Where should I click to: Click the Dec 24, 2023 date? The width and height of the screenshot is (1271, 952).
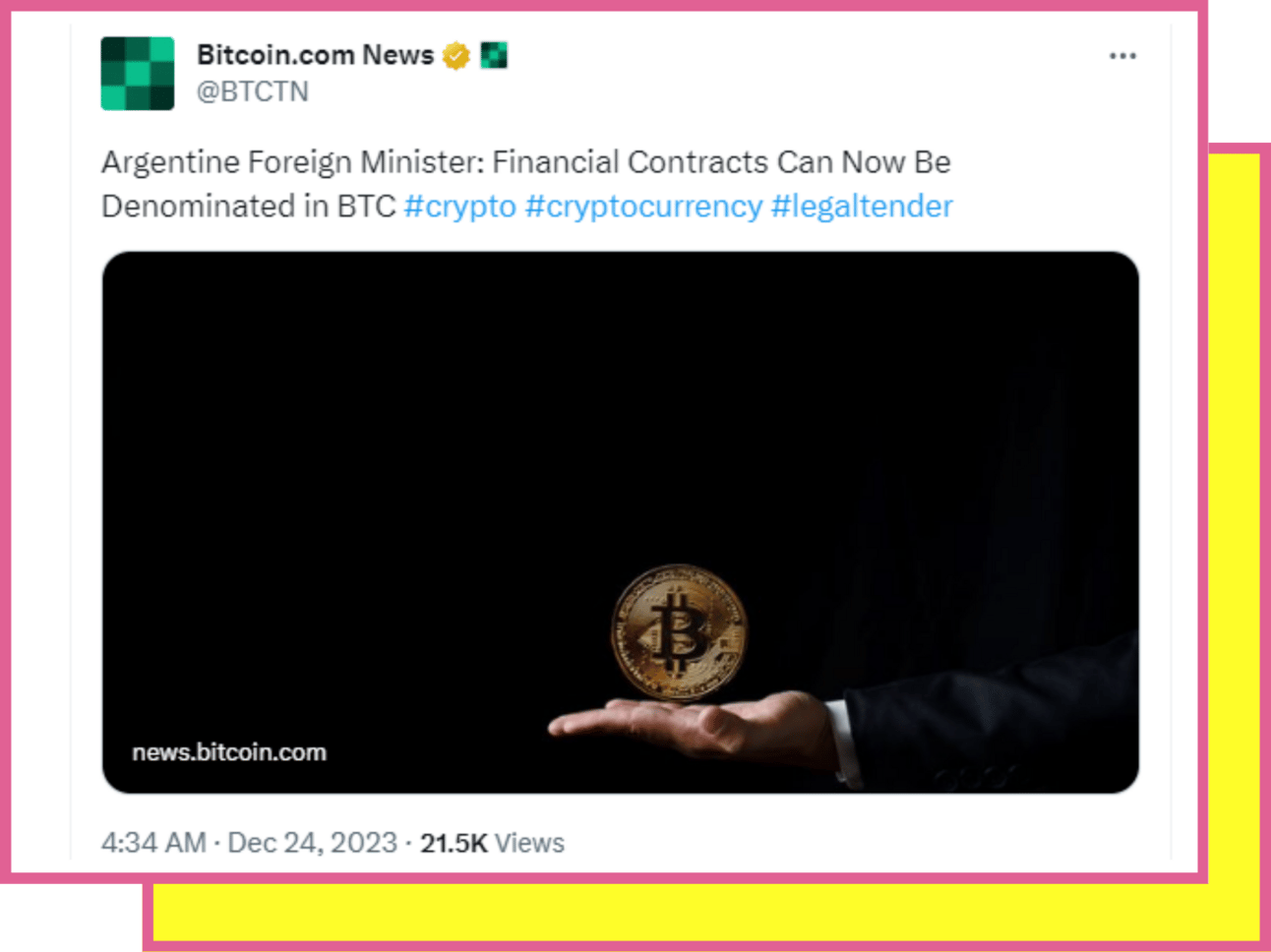(x=312, y=843)
